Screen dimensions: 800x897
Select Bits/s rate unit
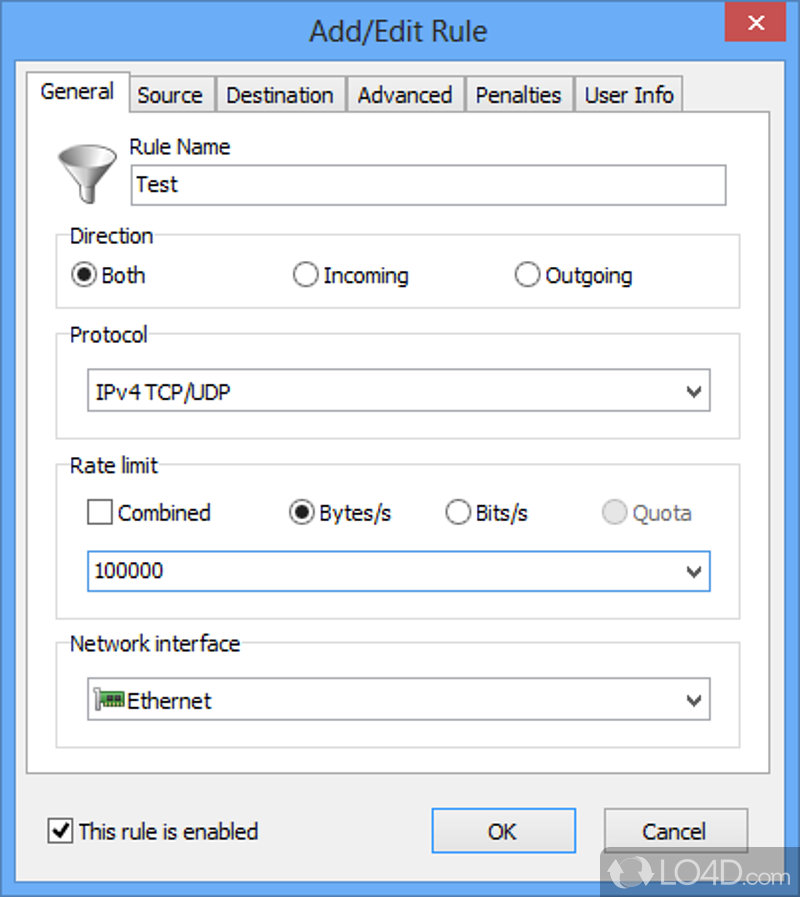point(458,513)
